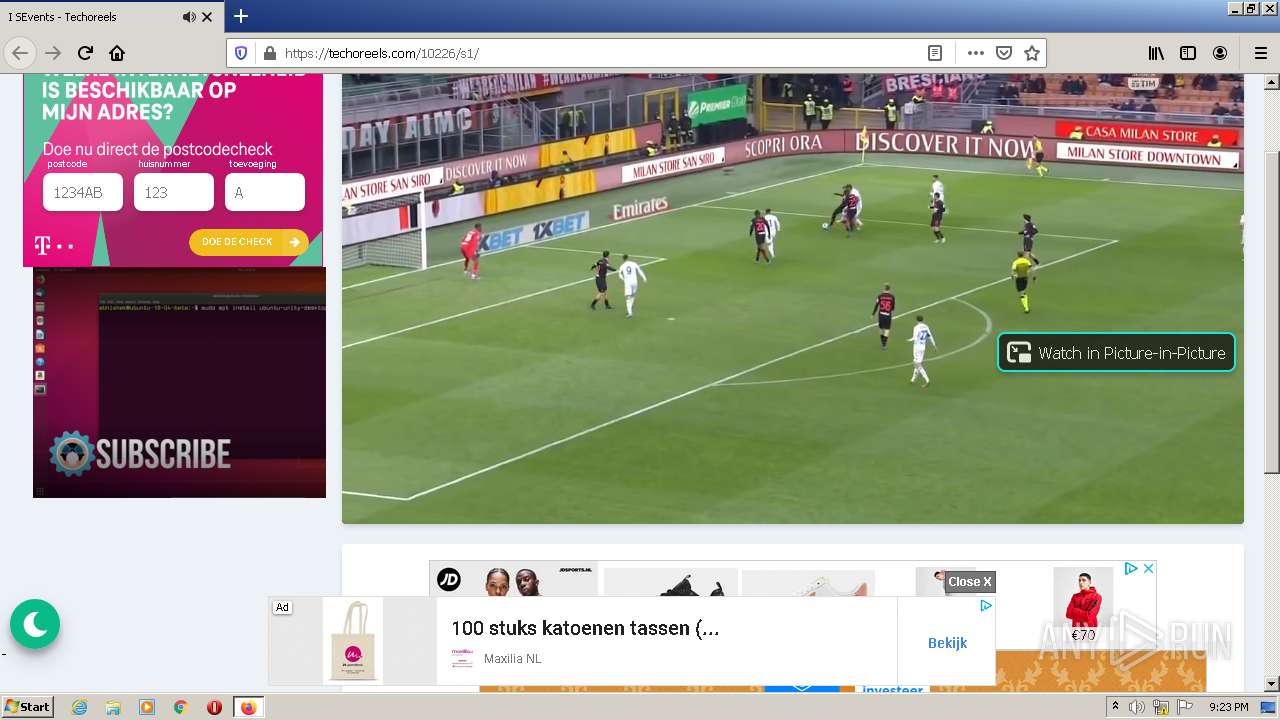Click the Maxilia NL advertiser name
Image resolution: width=1280 pixels, height=720 pixels.
(512, 658)
